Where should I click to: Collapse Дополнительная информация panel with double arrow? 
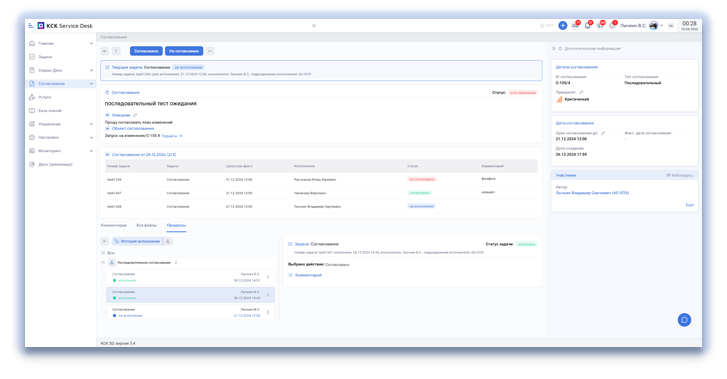click(554, 48)
